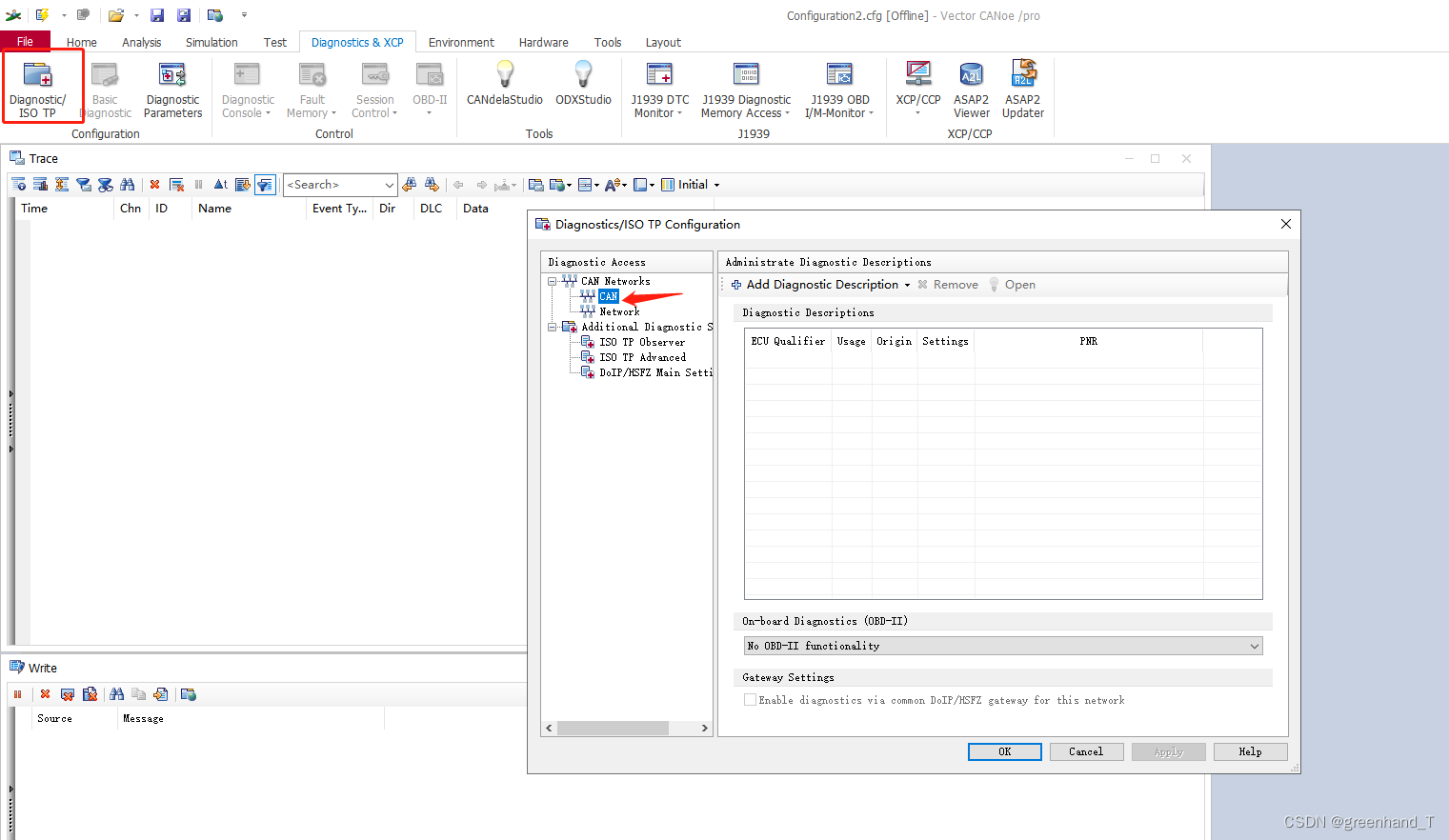Toggle the delta time icon in the Trace toolbar
The width and height of the screenshot is (1449, 840).
[221, 185]
